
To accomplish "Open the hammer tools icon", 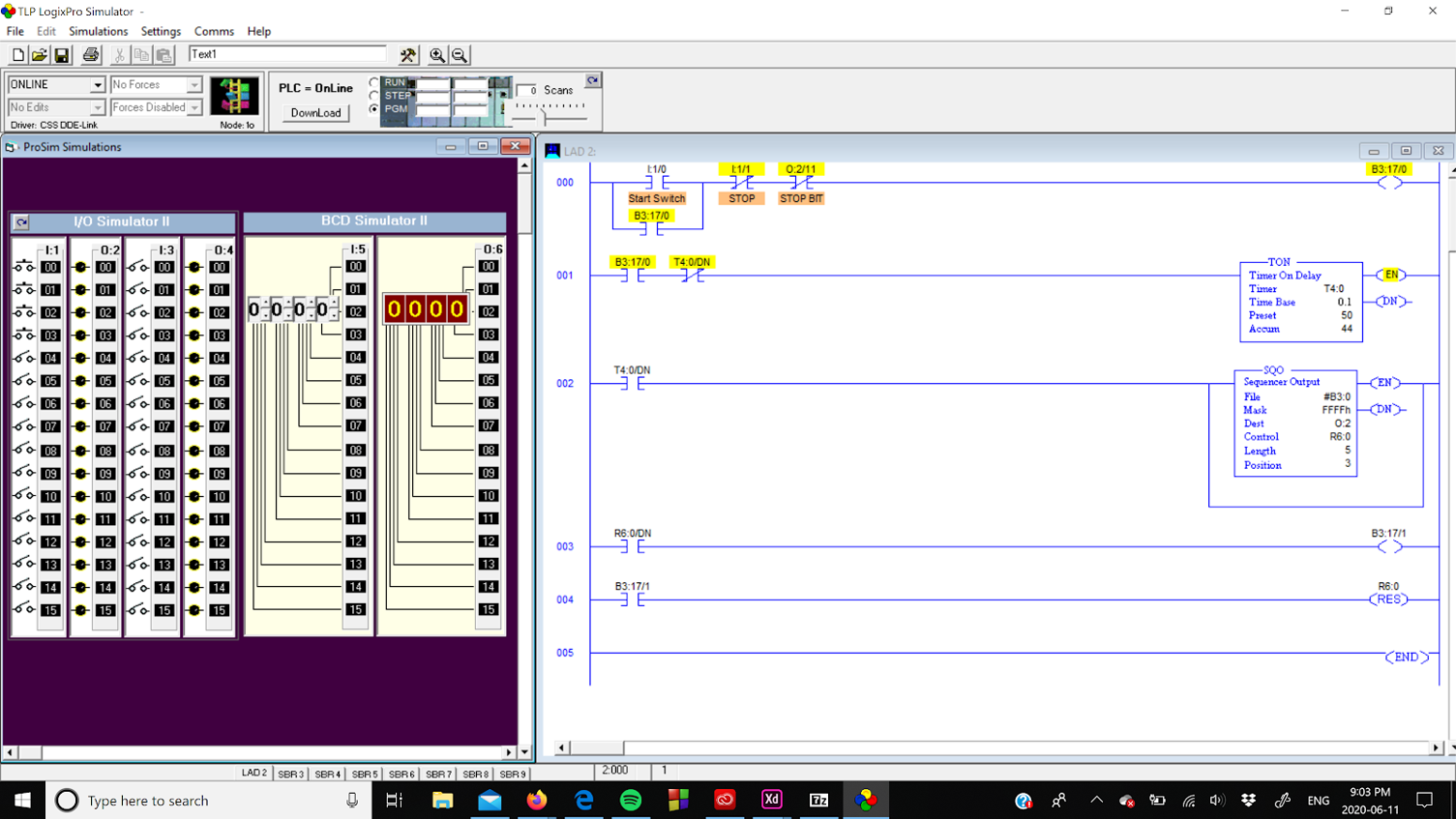I will click(408, 55).
